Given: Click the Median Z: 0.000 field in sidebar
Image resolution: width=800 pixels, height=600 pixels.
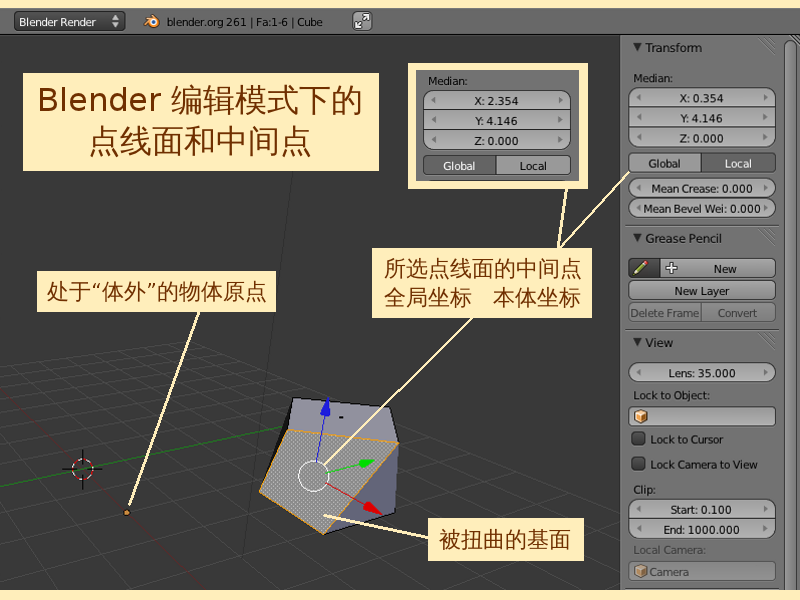Looking at the screenshot, I should click(702, 138).
